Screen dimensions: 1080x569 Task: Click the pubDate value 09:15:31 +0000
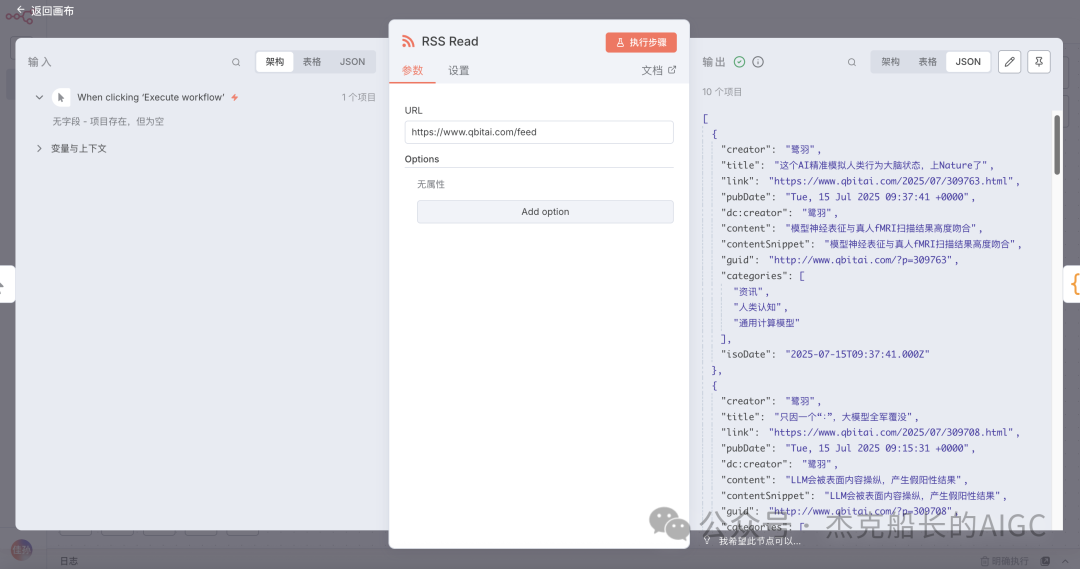(878, 448)
